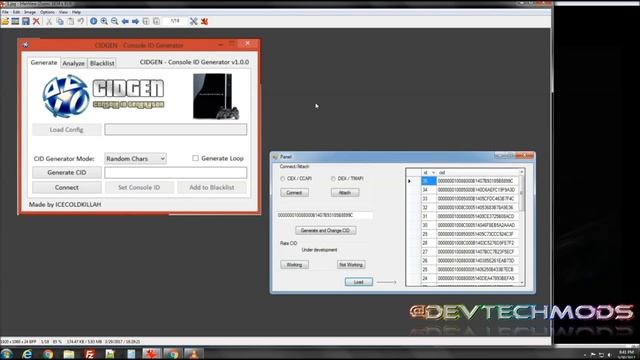640x360 pixels.
Task: Click the Generate CID button
Action: coord(67,172)
